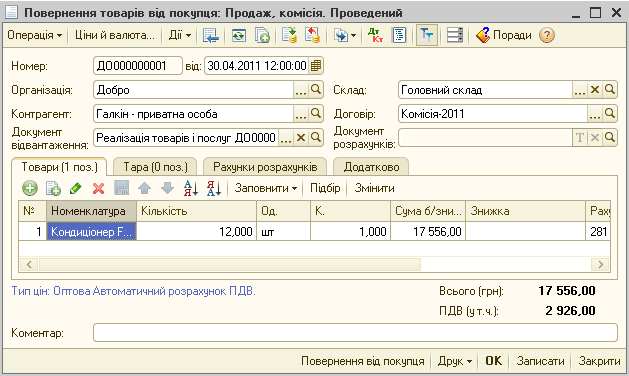
Task: Click the Записати button
Action: pyautogui.click(x=540, y=361)
